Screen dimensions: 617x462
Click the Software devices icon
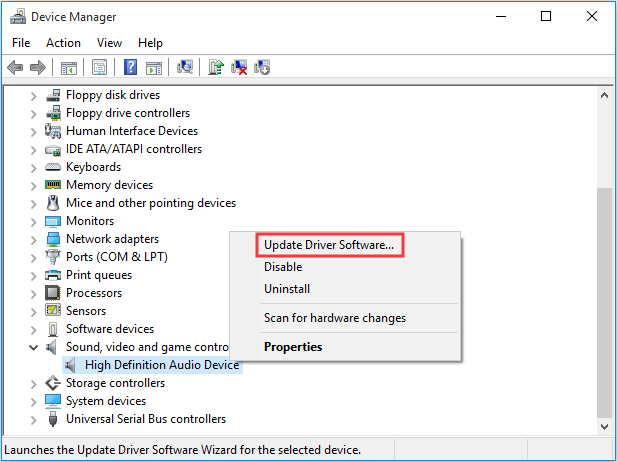coord(53,329)
